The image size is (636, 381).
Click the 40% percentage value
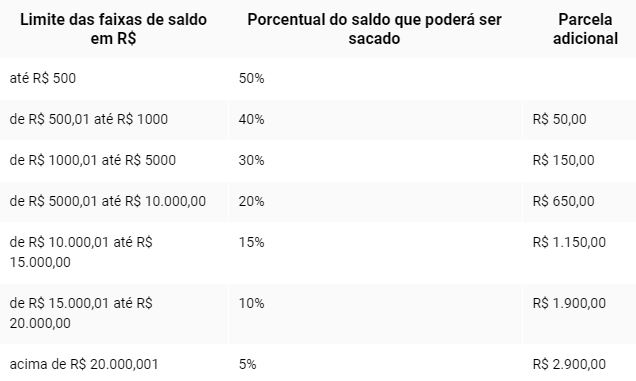click(x=251, y=119)
